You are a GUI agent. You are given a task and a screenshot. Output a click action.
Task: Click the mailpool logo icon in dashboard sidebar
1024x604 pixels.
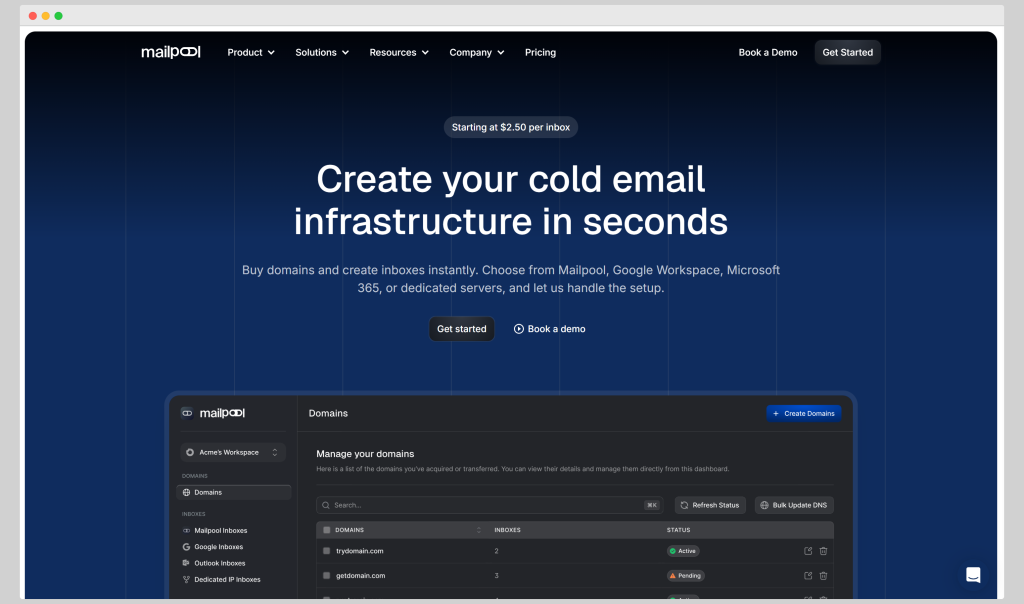tap(187, 413)
